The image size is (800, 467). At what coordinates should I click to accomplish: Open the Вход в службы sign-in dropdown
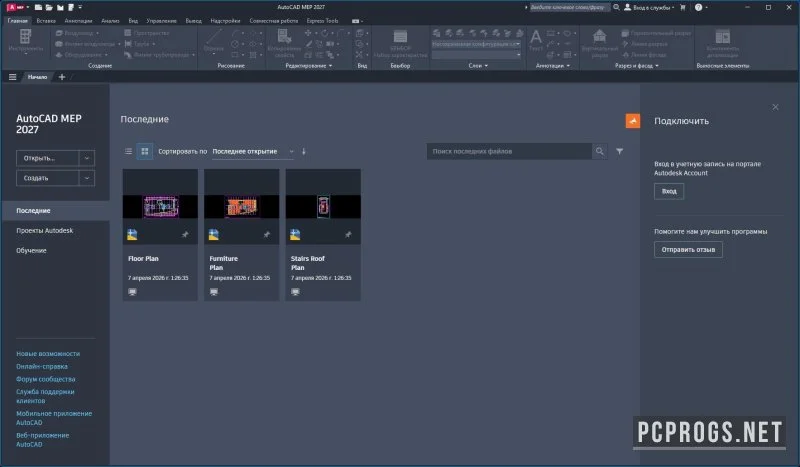(x=649, y=7)
